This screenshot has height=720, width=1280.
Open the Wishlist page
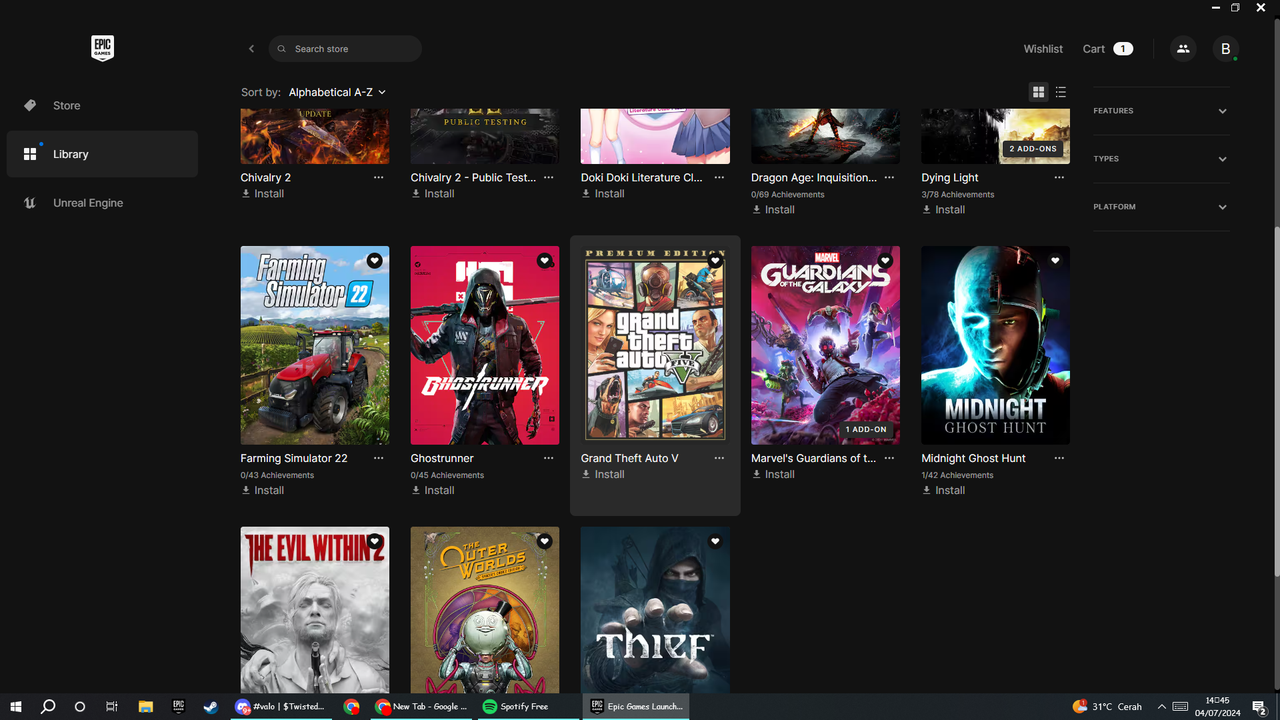[x=1043, y=49]
